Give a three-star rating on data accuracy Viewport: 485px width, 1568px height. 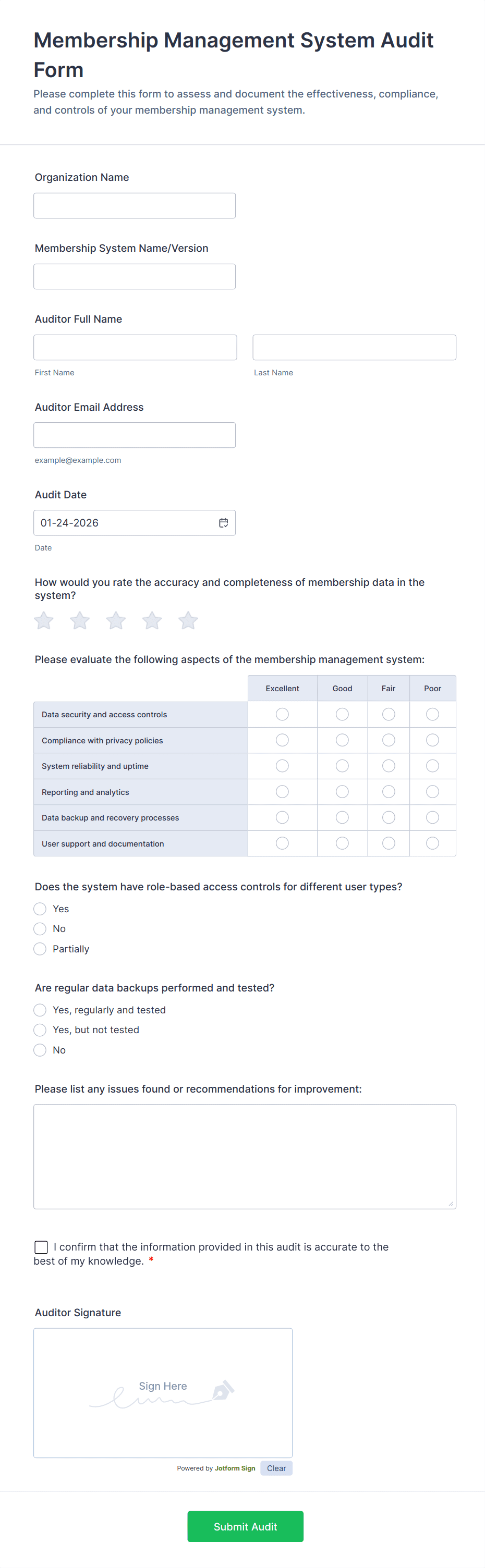[x=115, y=620]
